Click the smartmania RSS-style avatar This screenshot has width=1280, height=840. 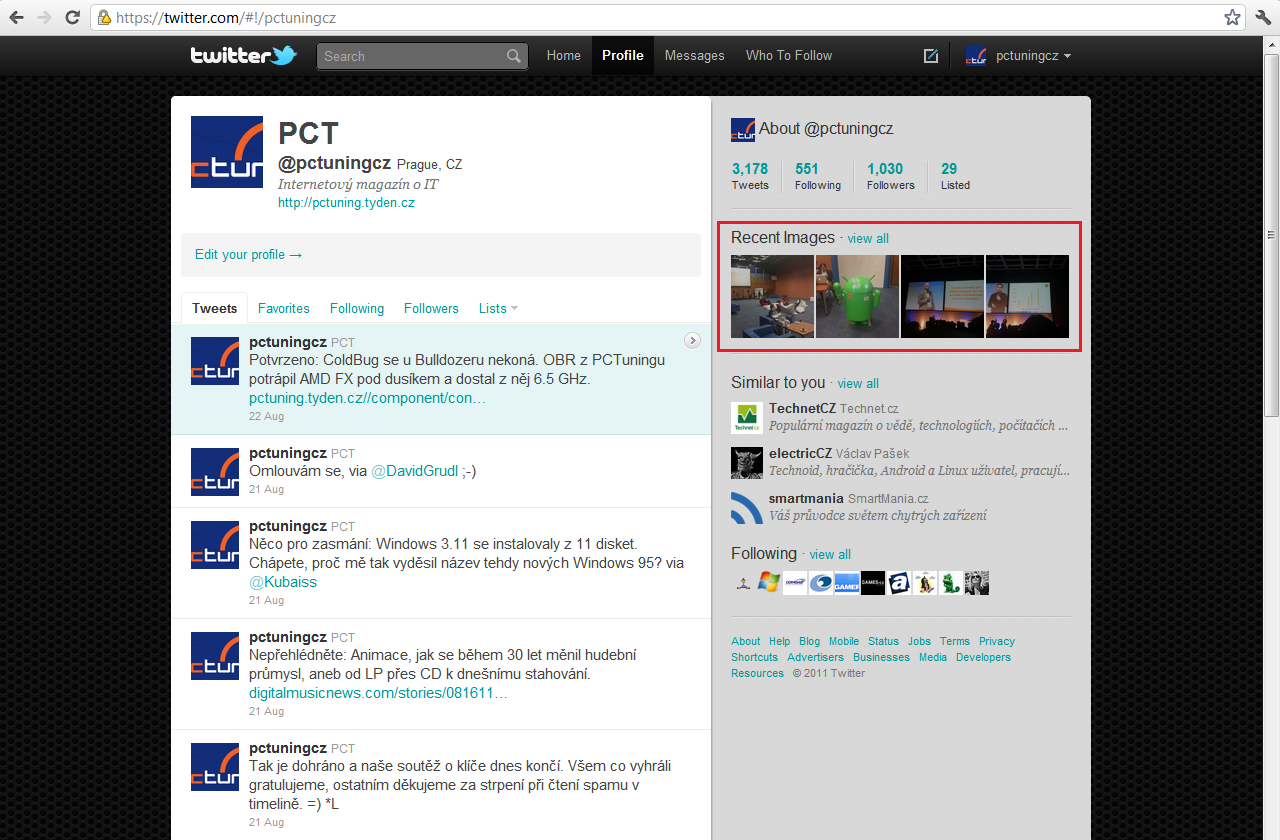click(747, 507)
